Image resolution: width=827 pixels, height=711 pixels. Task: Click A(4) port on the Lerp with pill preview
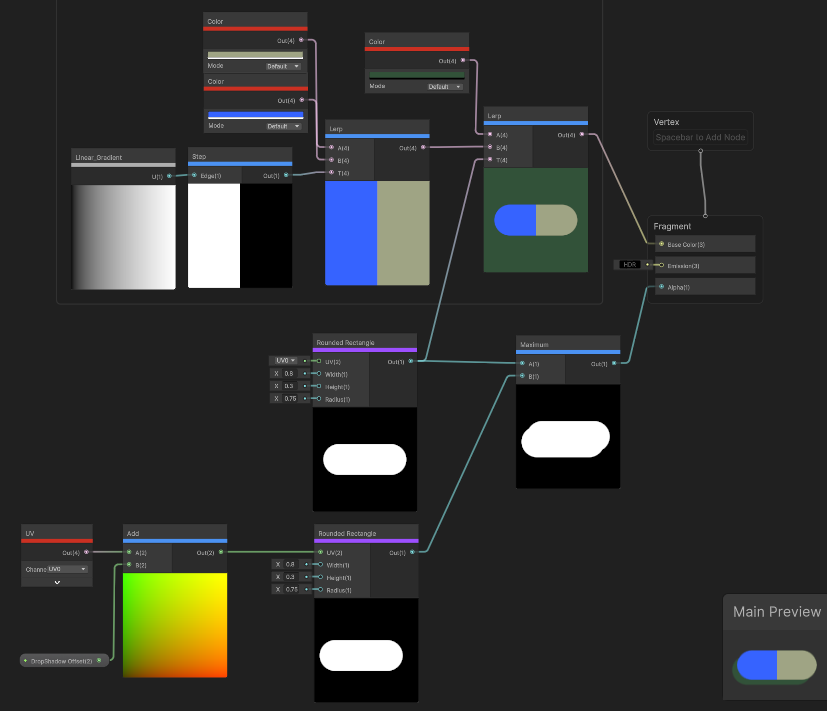click(490, 134)
